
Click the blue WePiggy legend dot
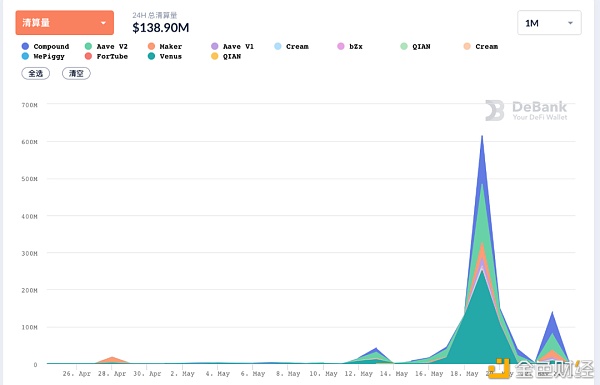click(x=25, y=56)
